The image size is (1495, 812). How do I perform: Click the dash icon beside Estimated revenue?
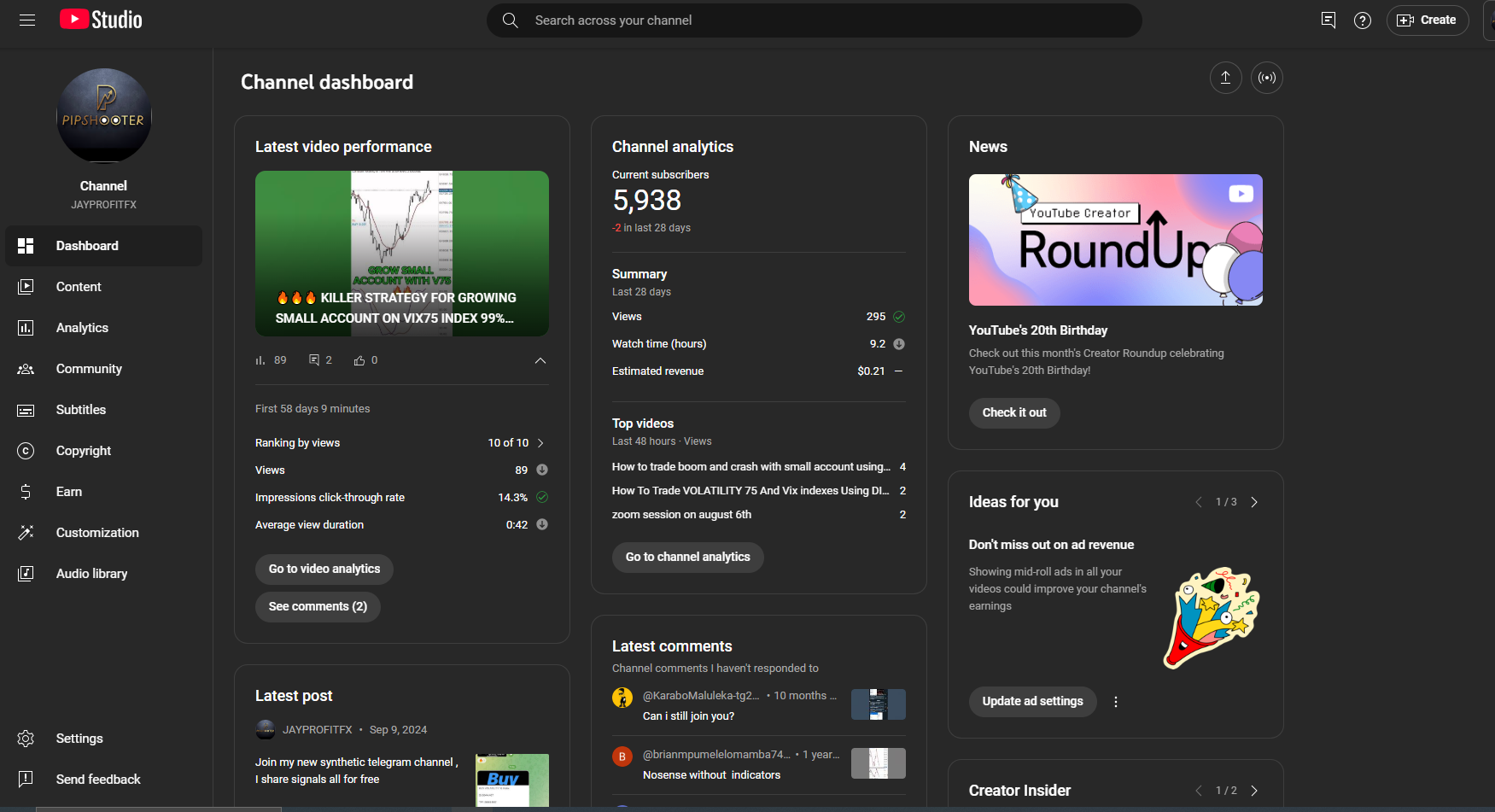(898, 371)
